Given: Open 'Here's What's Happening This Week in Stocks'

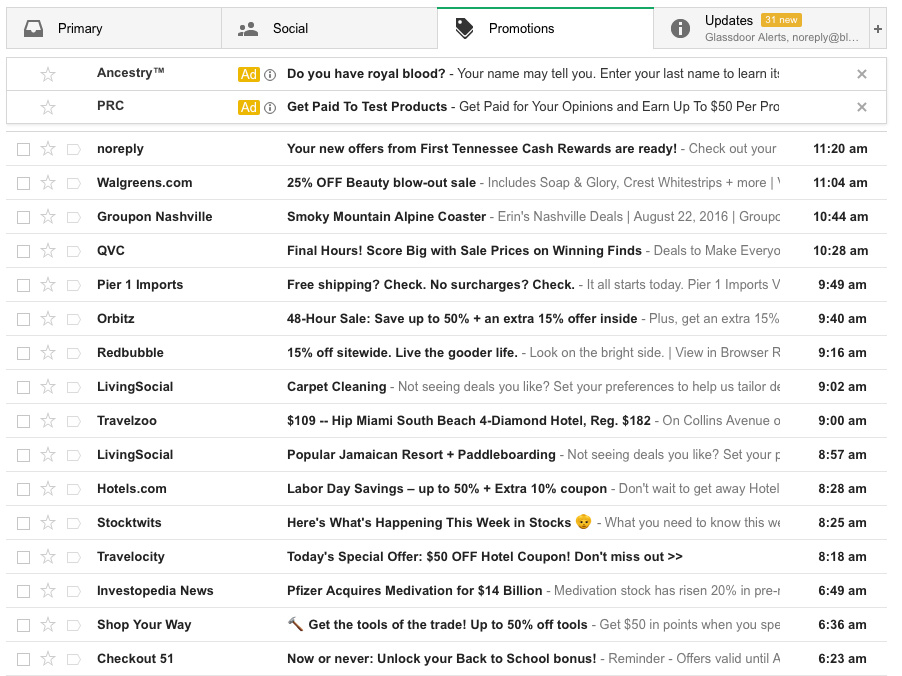Looking at the screenshot, I should (446, 522).
